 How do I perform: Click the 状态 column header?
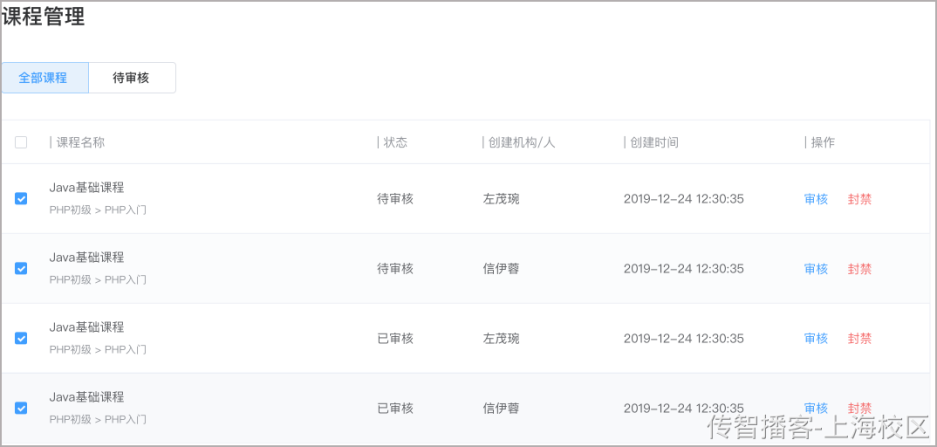[x=396, y=142]
